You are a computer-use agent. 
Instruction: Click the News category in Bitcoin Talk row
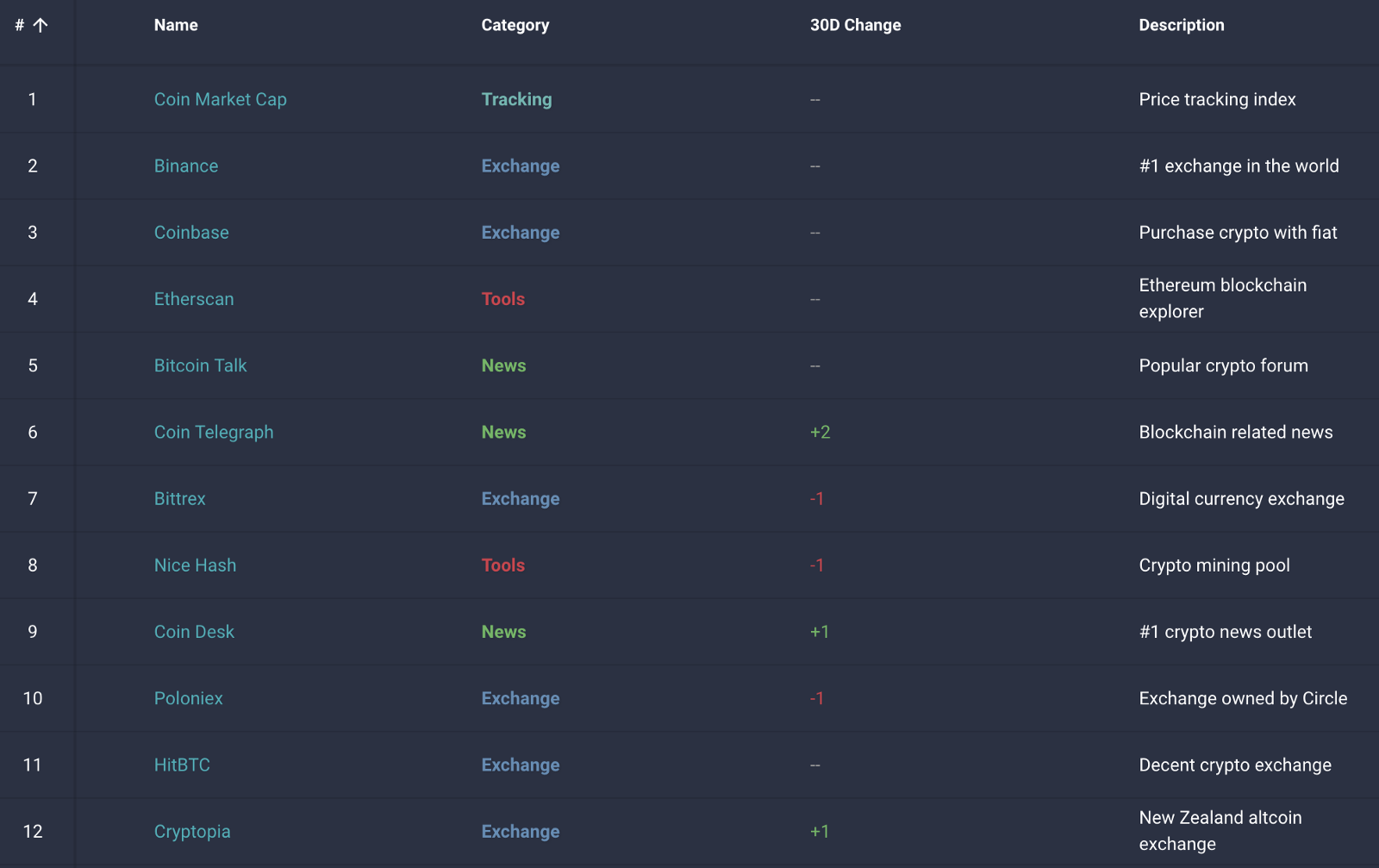503,365
